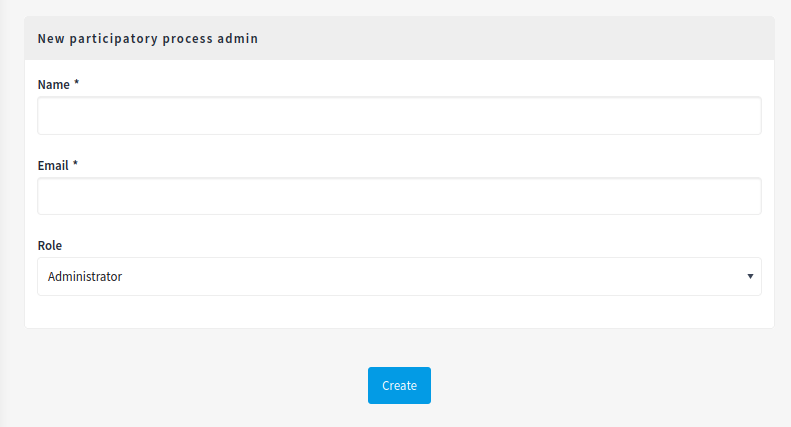Screen dimensions: 791x427
Task: Open the Role select showing Administrator
Action: coord(399,277)
